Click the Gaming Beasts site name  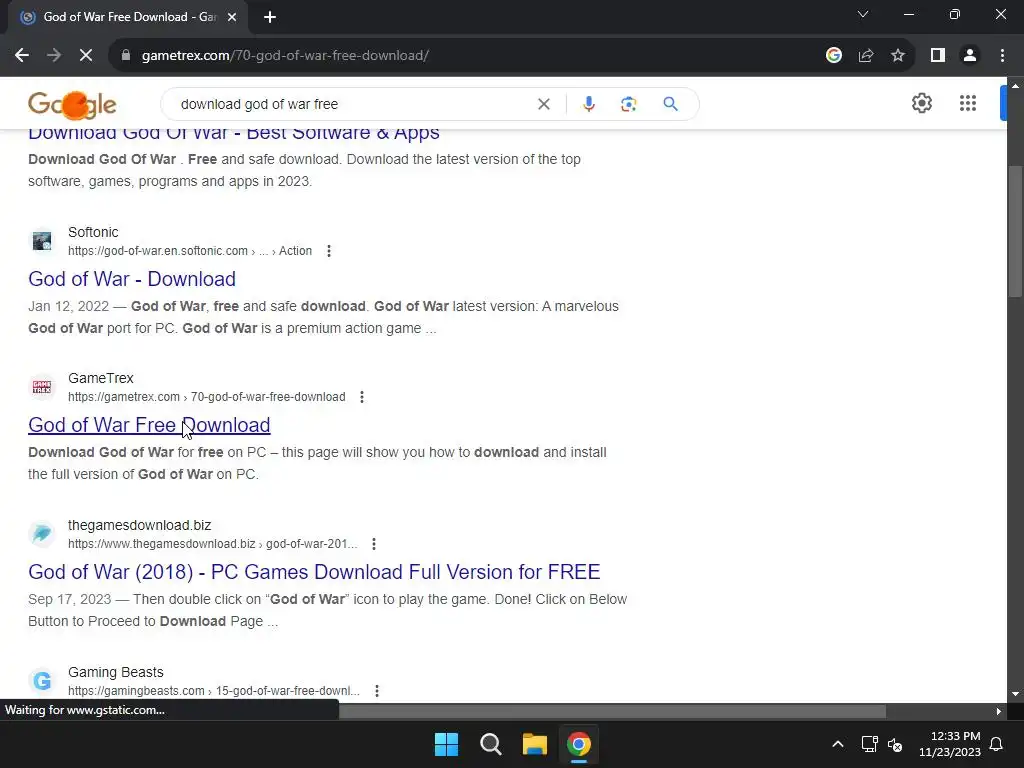pyautogui.click(x=116, y=672)
